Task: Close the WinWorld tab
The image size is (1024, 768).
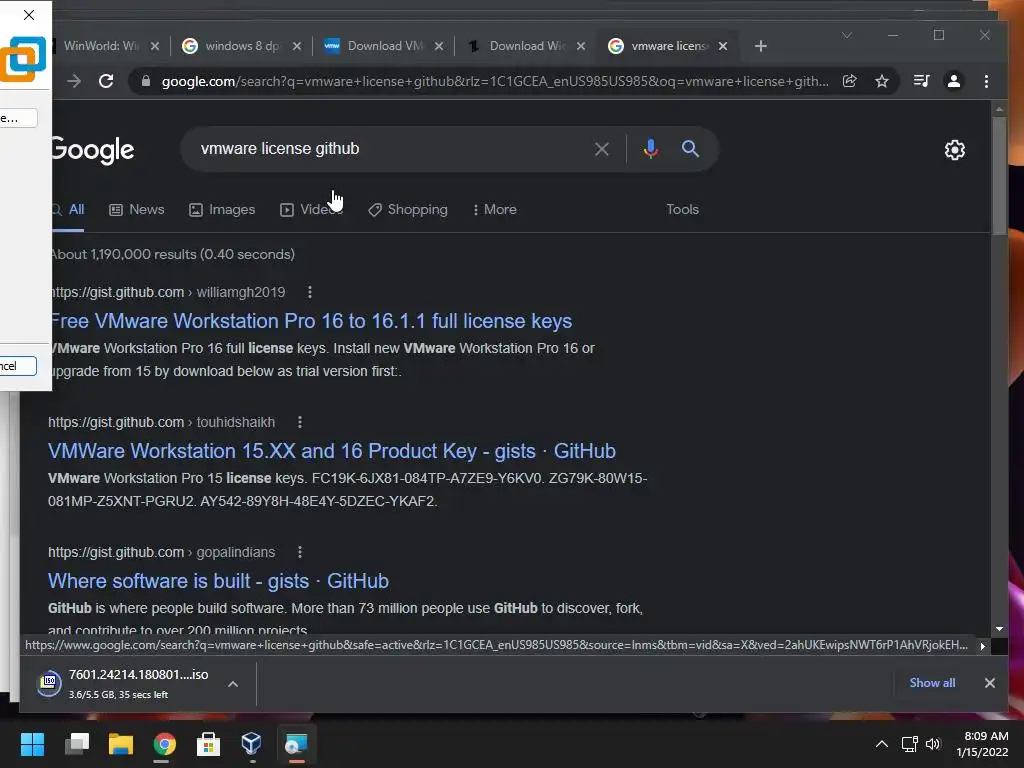Action: pyautogui.click(x=155, y=46)
